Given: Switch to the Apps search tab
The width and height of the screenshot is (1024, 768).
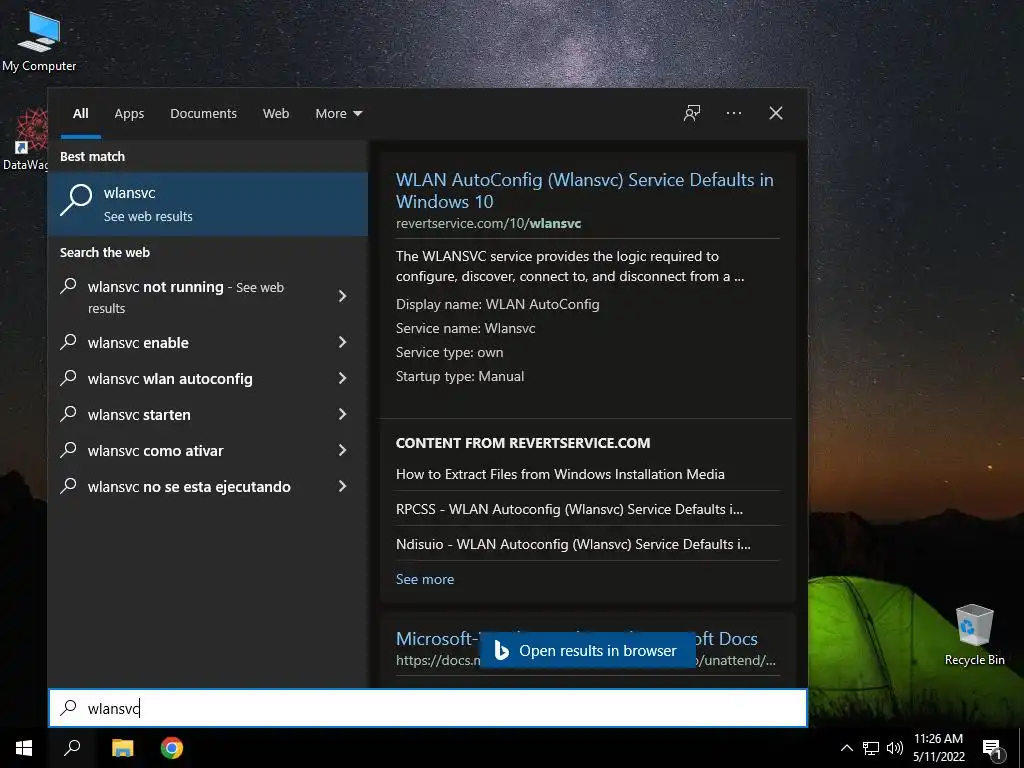Looking at the screenshot, I should click(129, 114).
